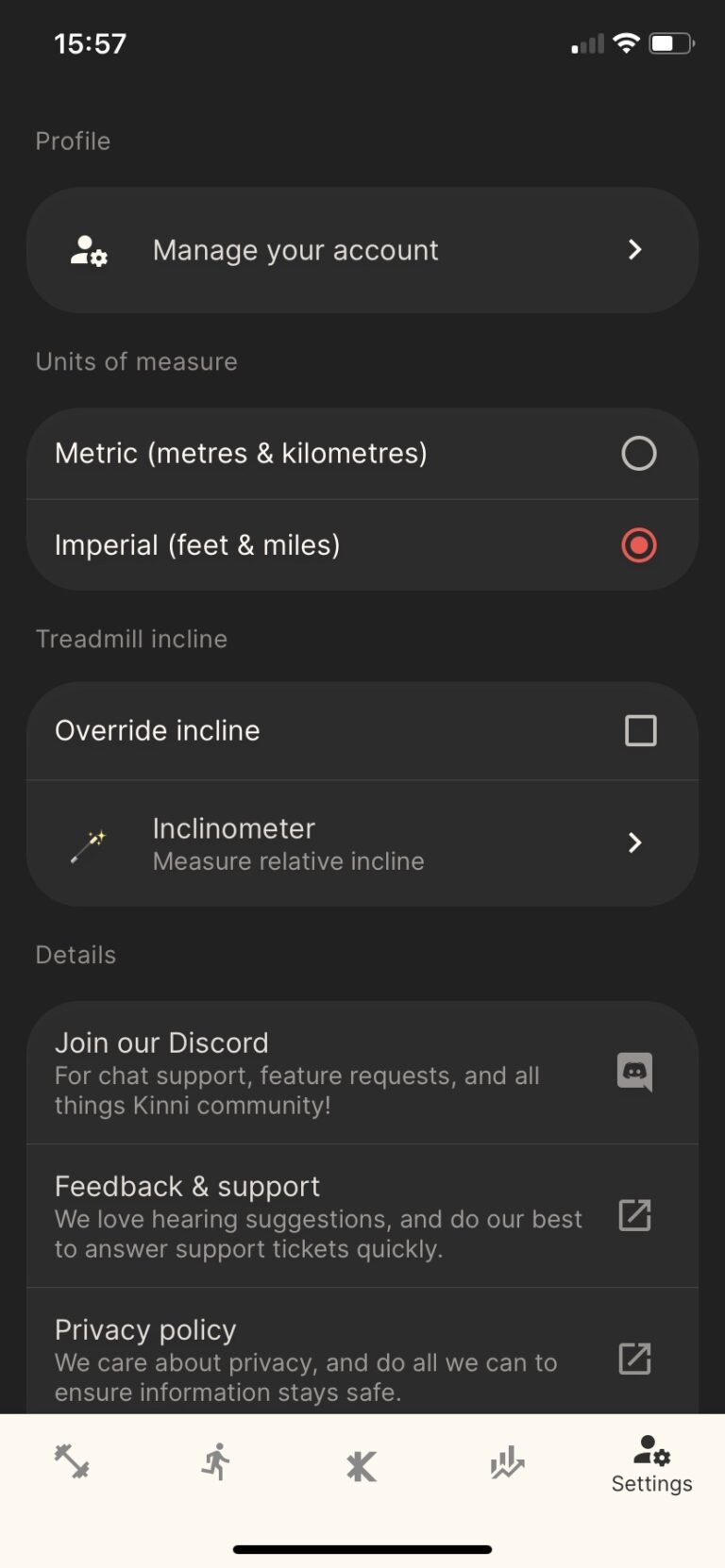Tap the Manage your account label
The image size is (725, 1568).
(x=295, y=250)
